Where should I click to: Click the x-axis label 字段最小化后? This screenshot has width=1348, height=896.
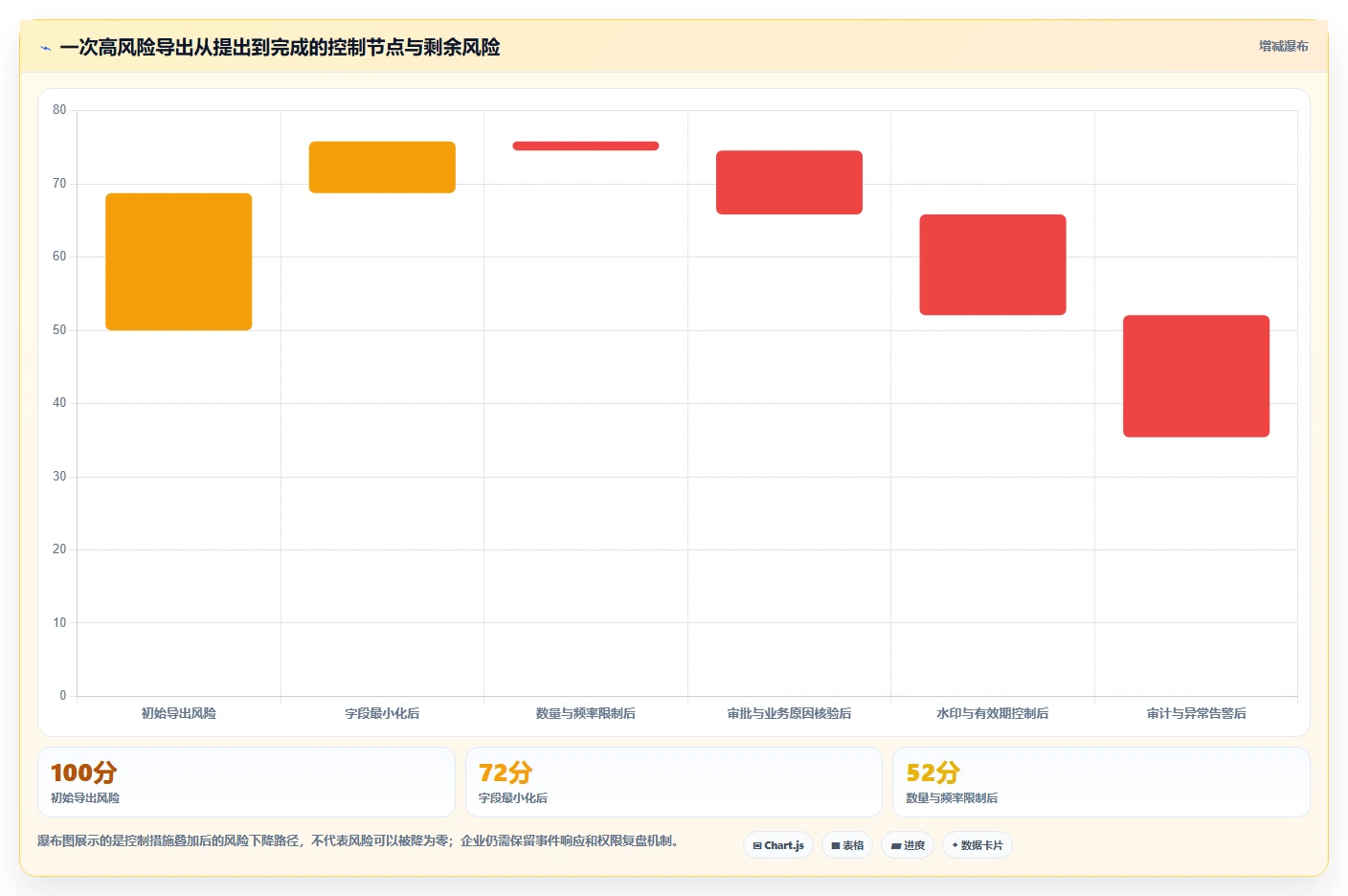(382, 713)
